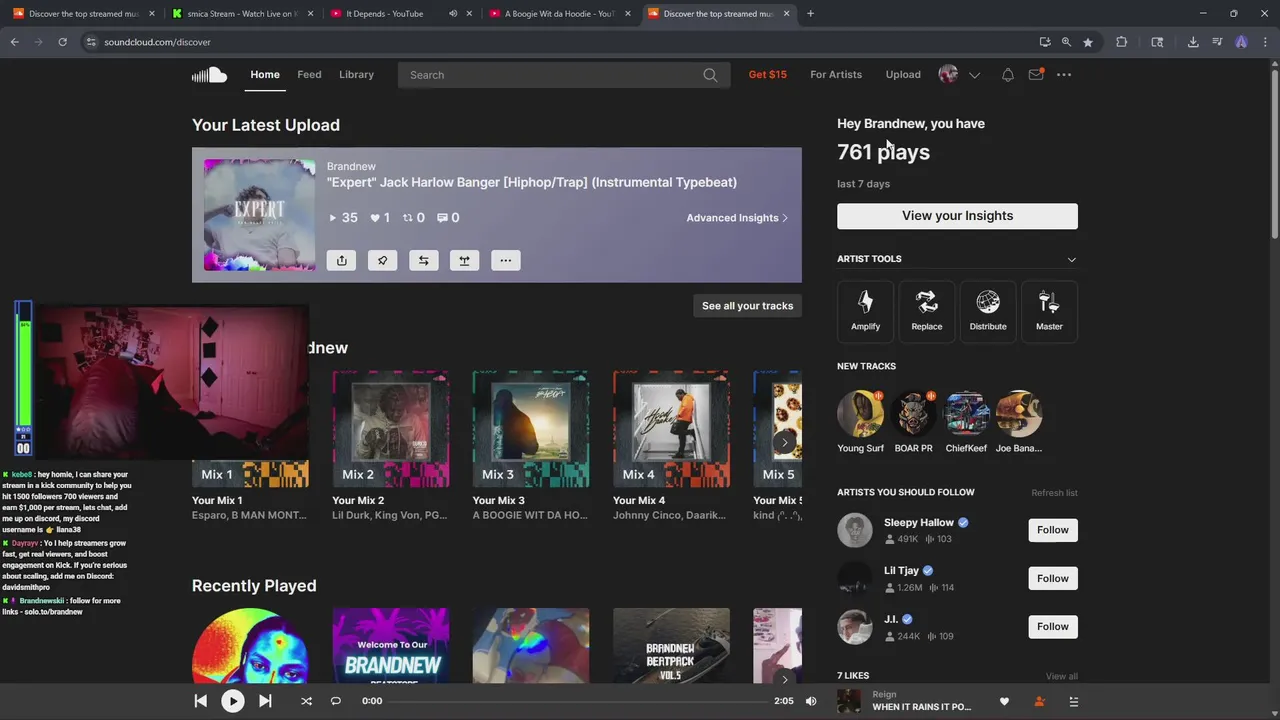Toggle shuffle in the player bar
The width and height of the screenshot is (1280, 720).
click(306, 701)
